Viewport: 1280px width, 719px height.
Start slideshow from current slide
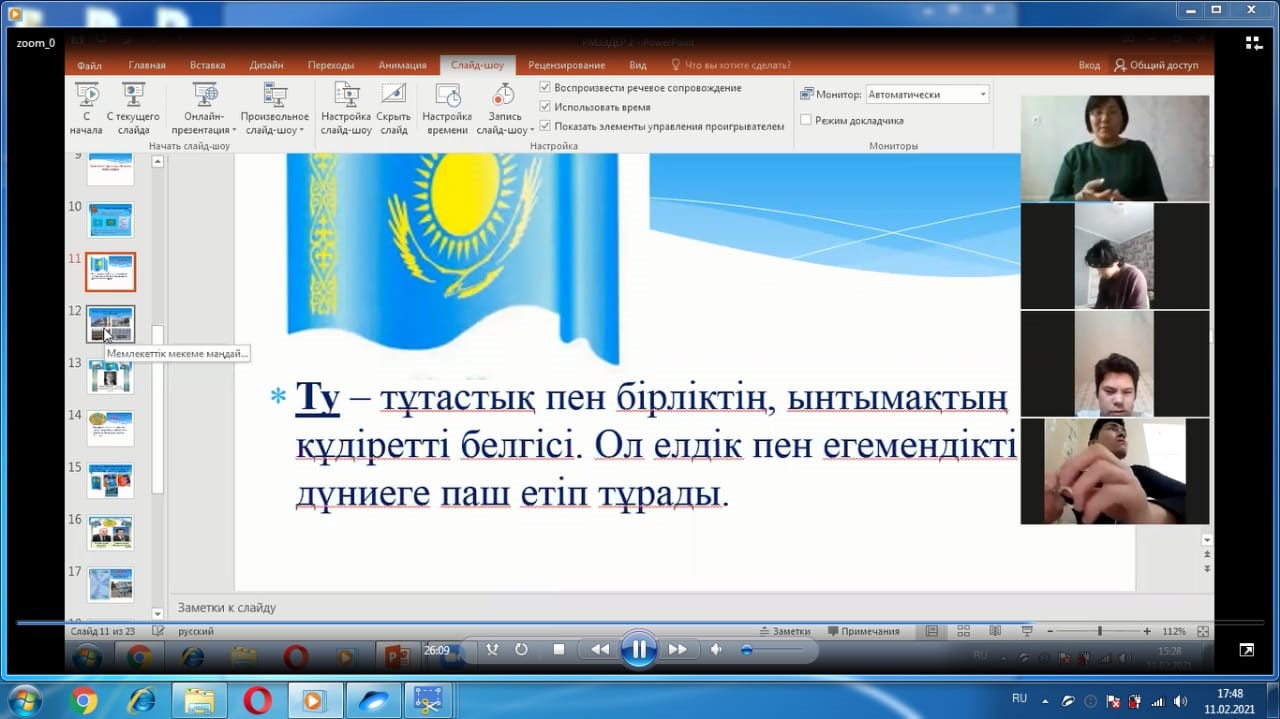[x=133, y=96]
